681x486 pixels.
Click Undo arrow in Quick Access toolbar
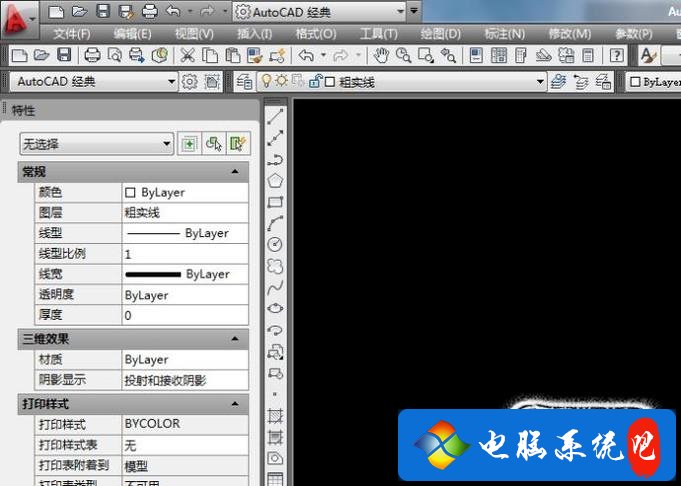(174, 11)
